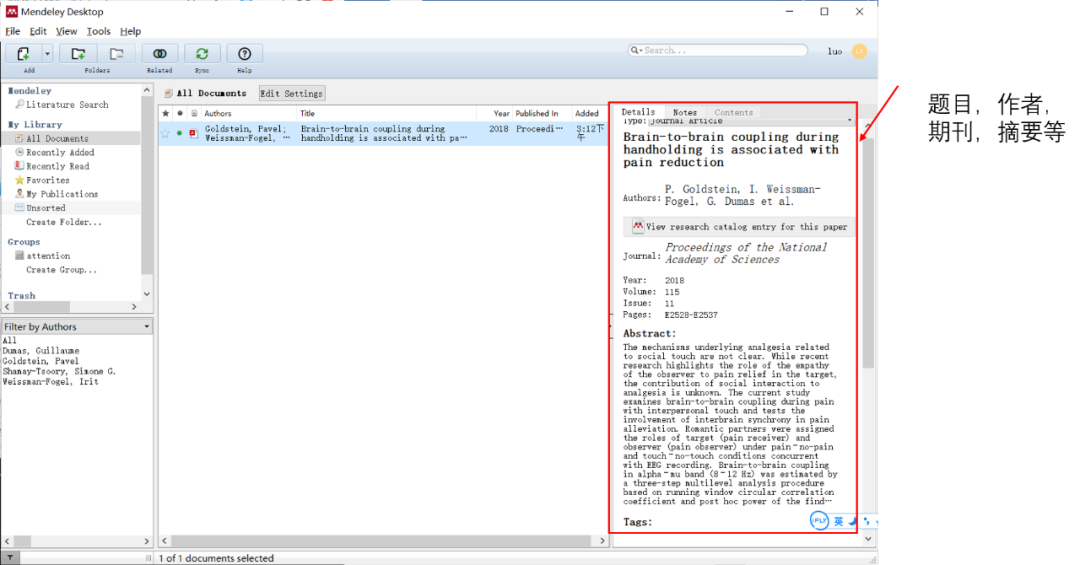Click the Edit Settings button
Image resolution: width=1080 pixels, height=565 pixels.
click(291, 94)
